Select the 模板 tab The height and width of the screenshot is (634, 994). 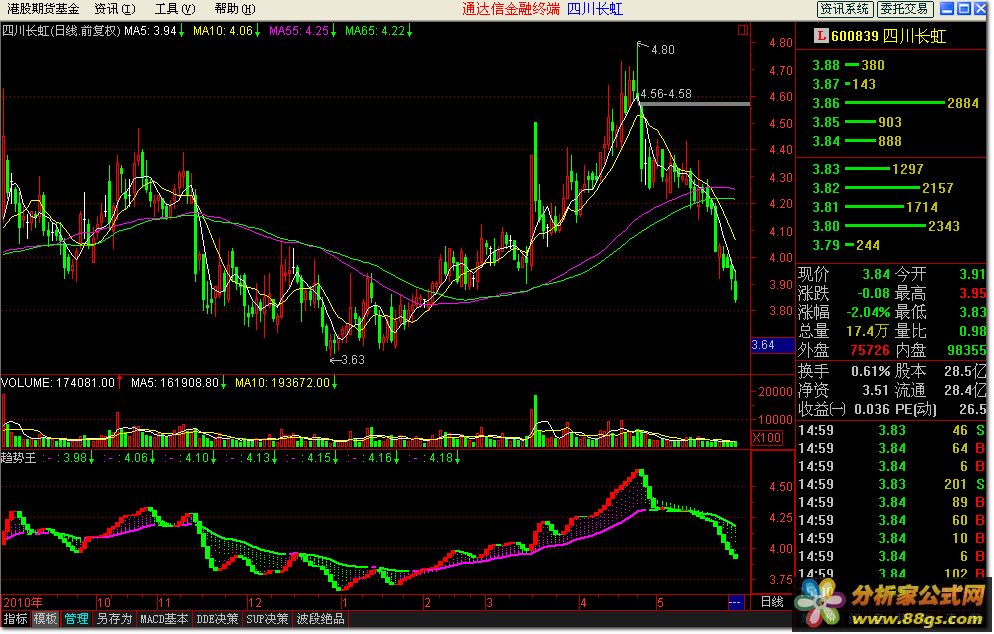(x=45, y=619)
